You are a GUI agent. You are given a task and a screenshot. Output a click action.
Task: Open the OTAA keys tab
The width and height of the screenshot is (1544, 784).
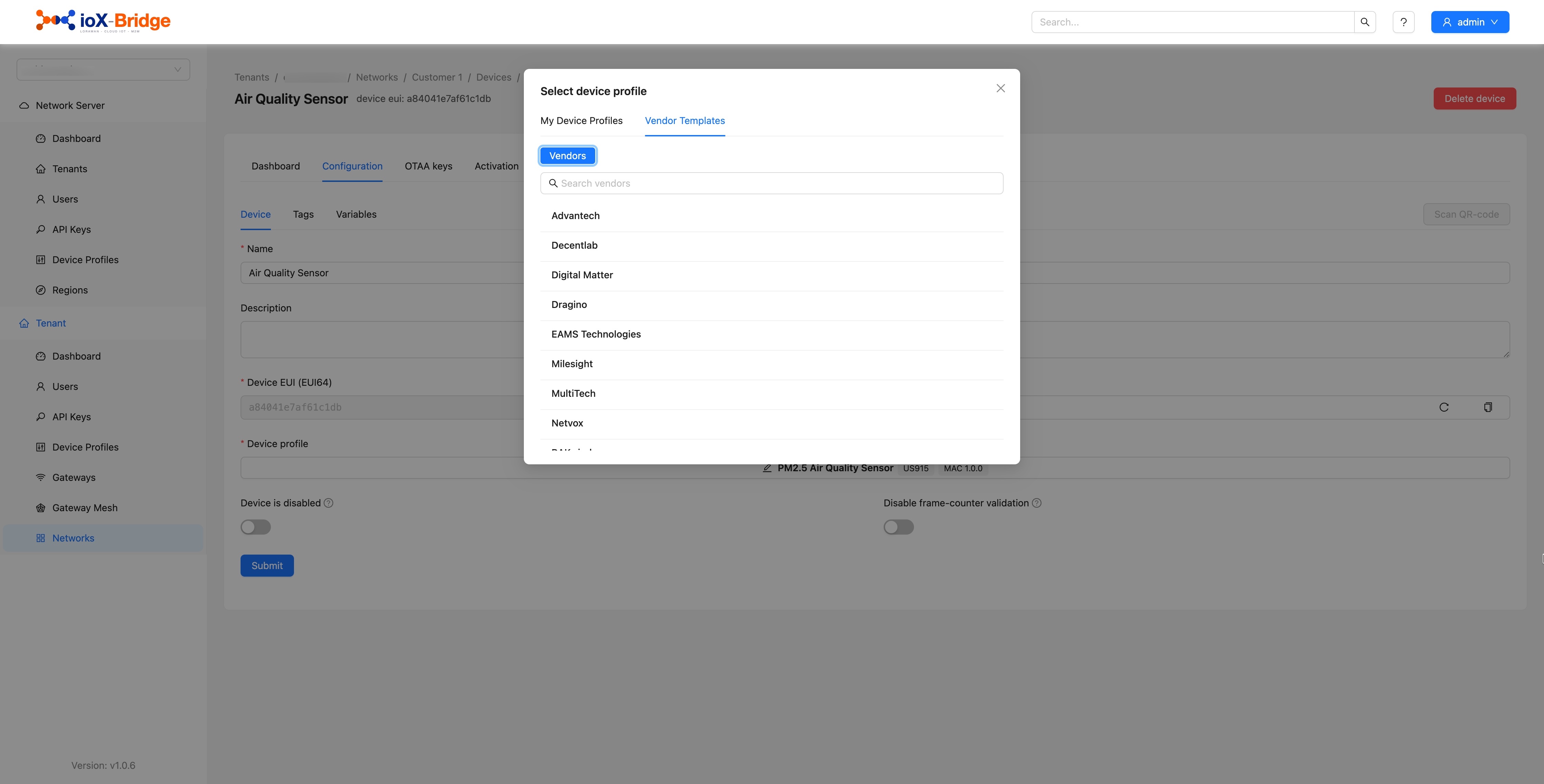click(428, 166)
